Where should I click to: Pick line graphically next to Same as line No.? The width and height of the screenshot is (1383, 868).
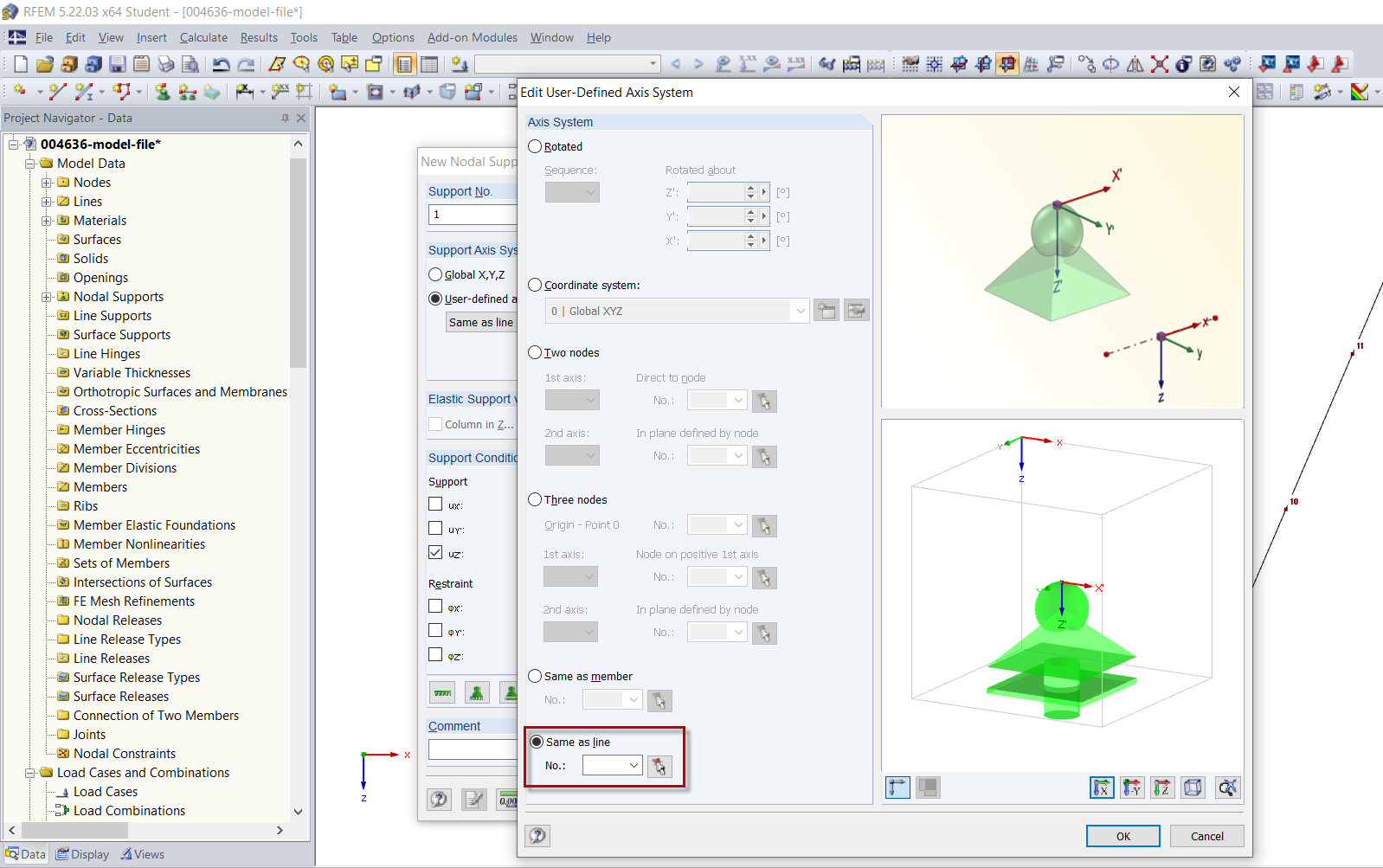point(659,766)
